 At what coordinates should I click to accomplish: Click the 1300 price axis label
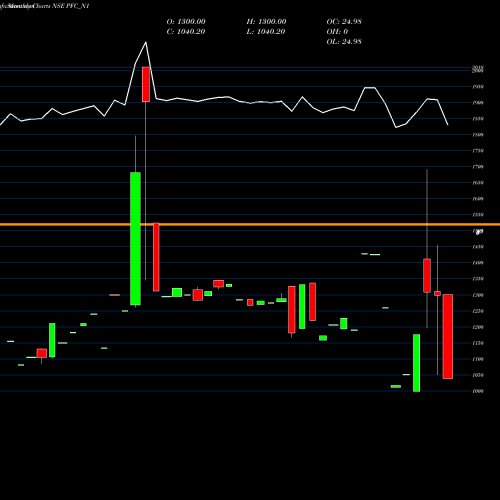pyautogui.click(x=478, y=295)
